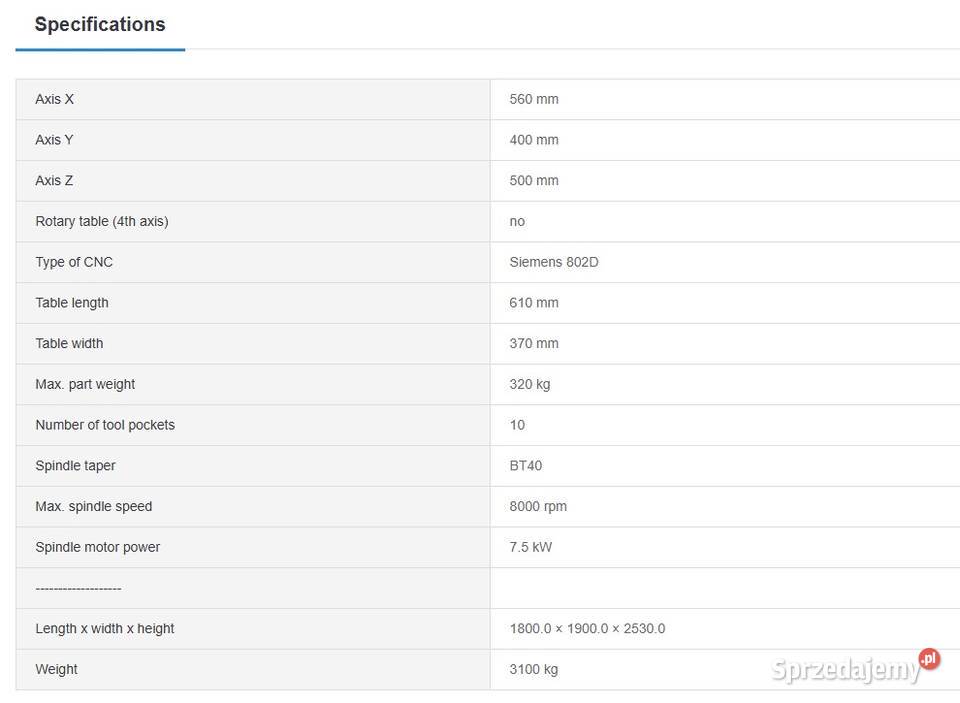Open the Specifications tab

(x=100, y=25)
